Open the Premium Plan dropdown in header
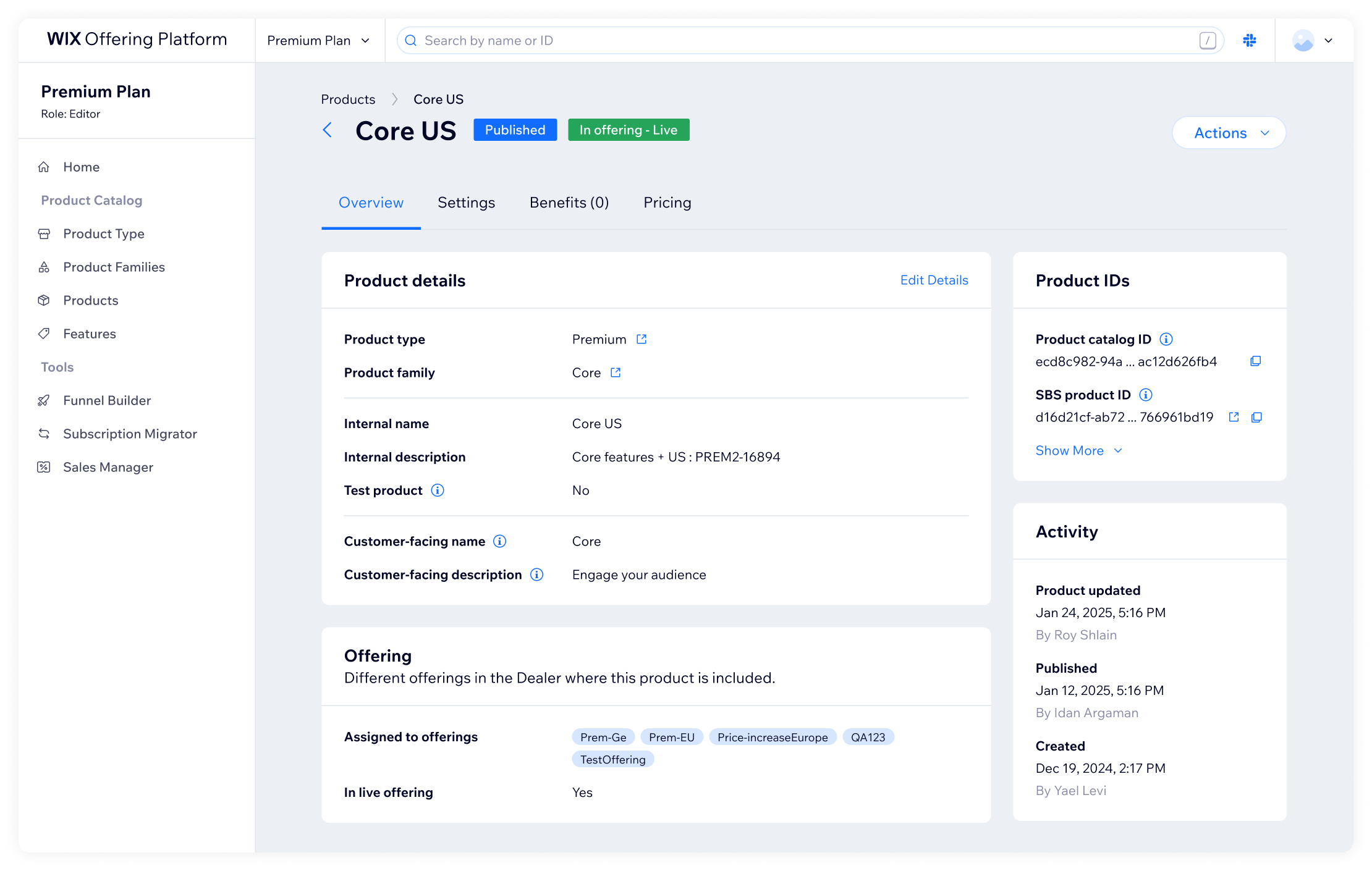The height and width of the screenshot is (871, 1372). coord(318,40)
